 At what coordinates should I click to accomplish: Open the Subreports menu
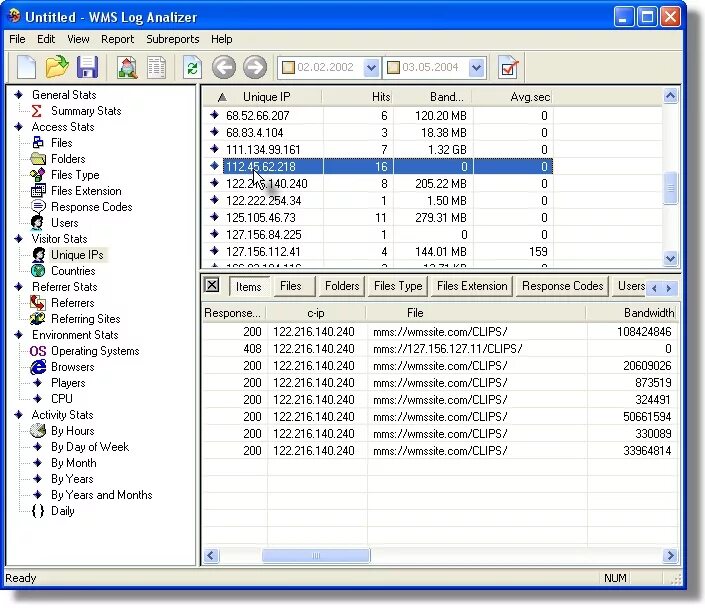click(x=173, y=39)
